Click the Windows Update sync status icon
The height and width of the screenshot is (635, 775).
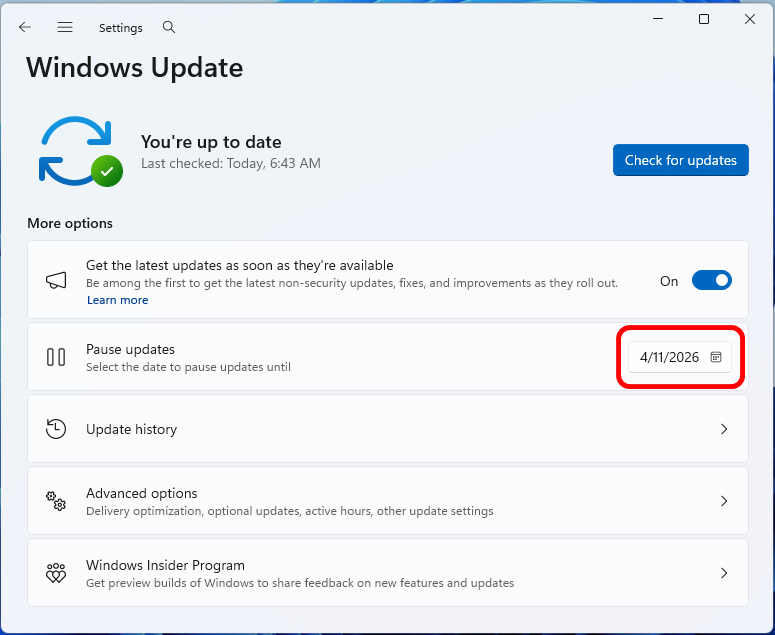[x=81, y=151]
